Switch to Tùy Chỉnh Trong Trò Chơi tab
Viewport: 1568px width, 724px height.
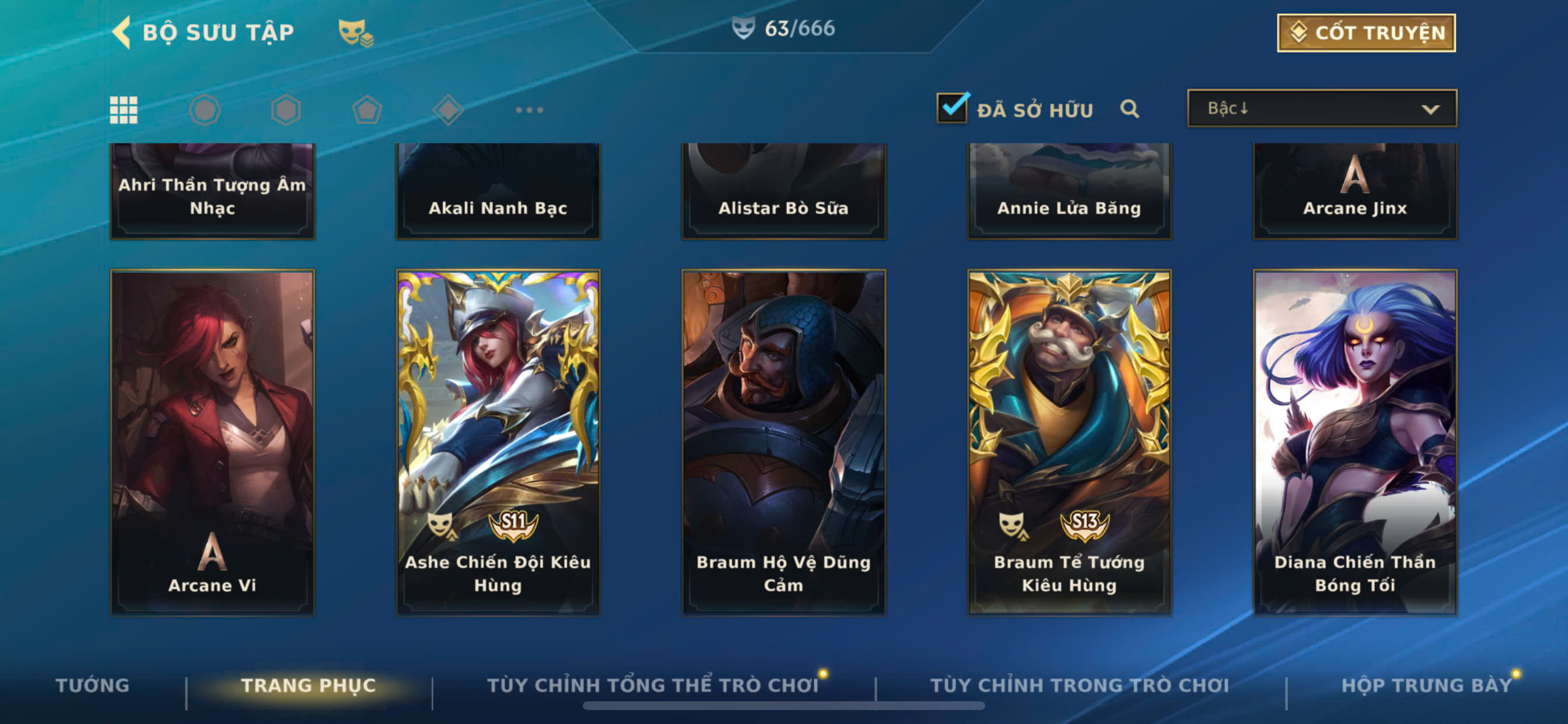[x=1079, y=685]
